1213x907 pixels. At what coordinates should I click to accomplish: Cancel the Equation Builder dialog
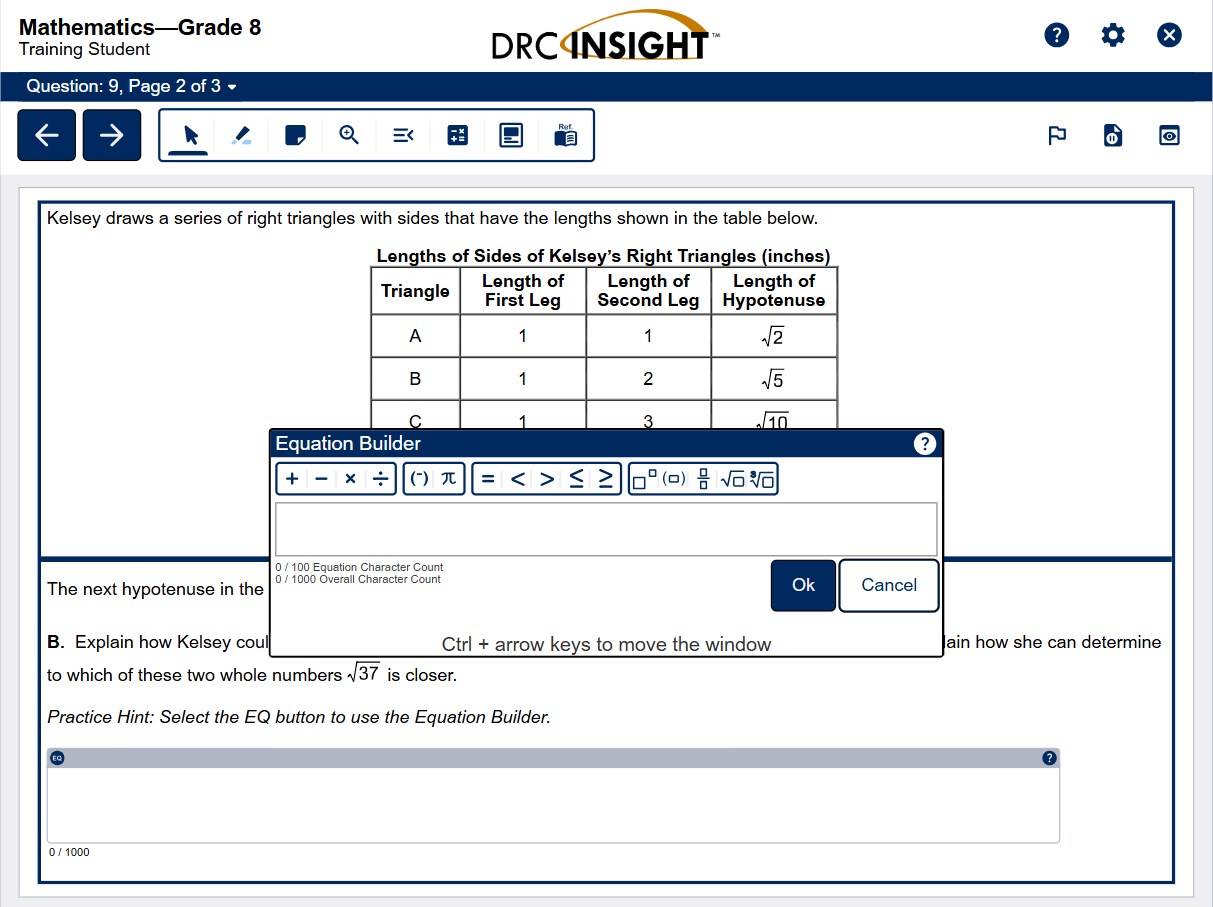point(889,585)
